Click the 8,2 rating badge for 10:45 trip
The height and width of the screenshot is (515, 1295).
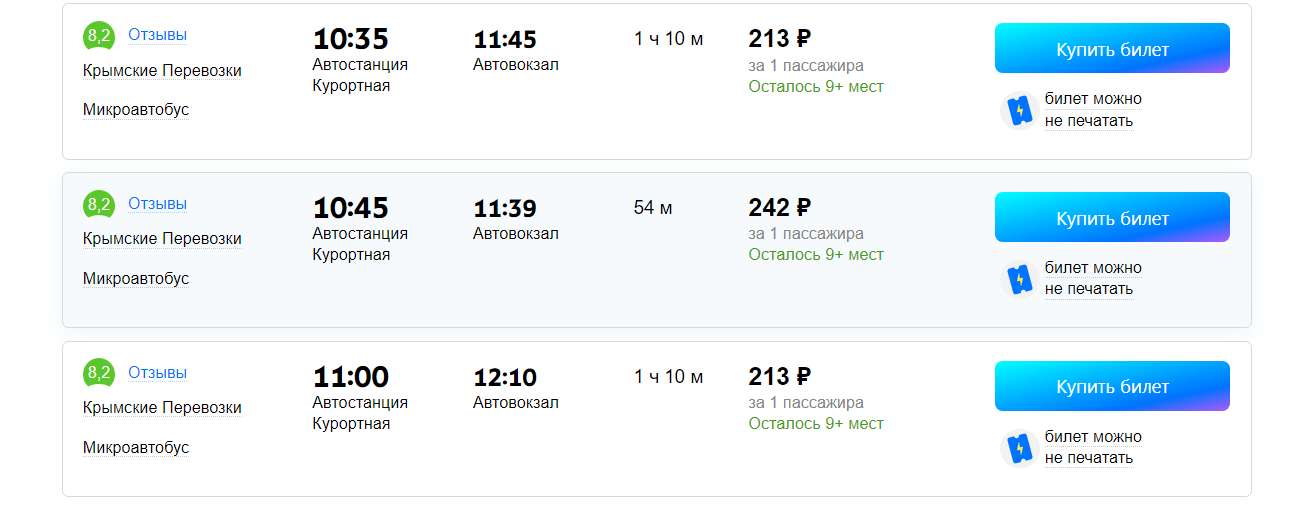click(x=99, y=205)
